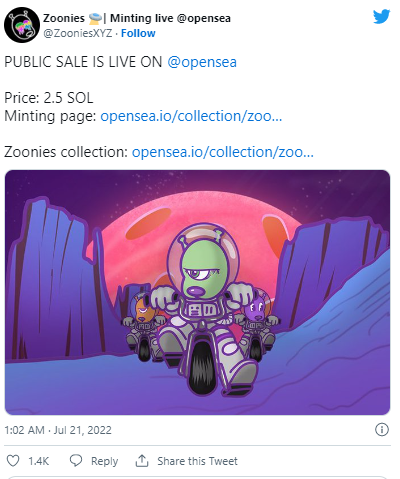The image size is (400, 479).
Task: Open the Zoonies Minting live display name
Action: click(x=137, y=18)
